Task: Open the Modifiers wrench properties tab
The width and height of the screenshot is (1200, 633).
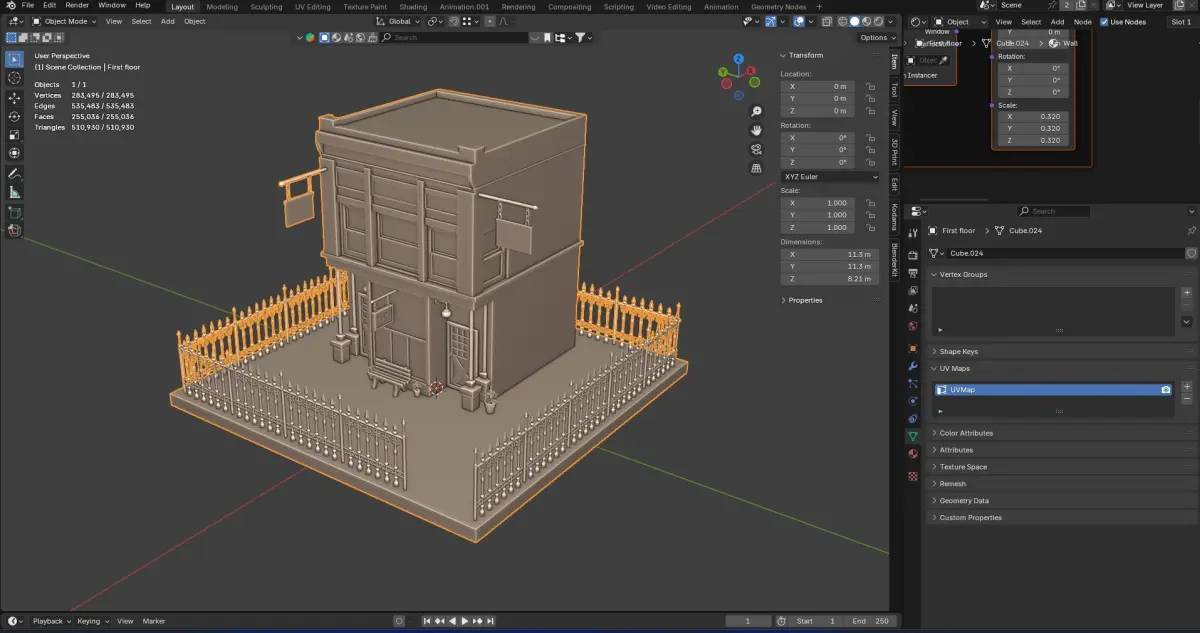Action: [912, 366]
